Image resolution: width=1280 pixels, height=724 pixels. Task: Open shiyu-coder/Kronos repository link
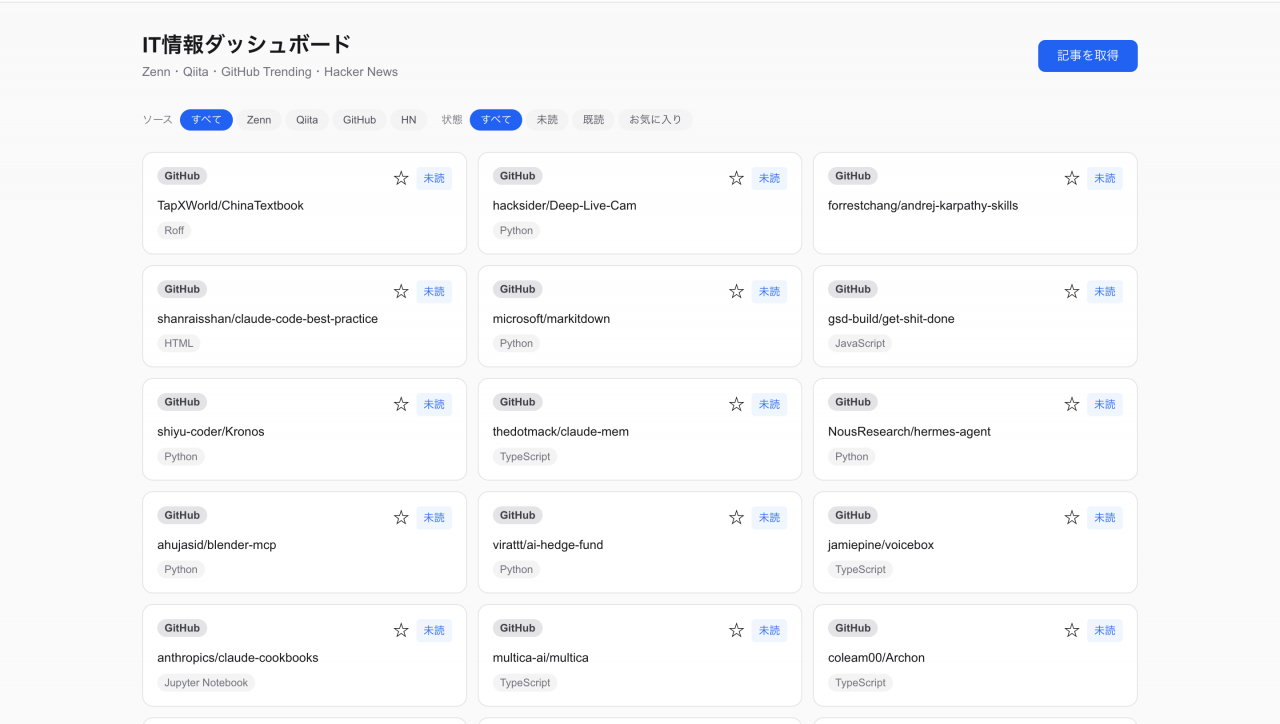coord(211,431)
